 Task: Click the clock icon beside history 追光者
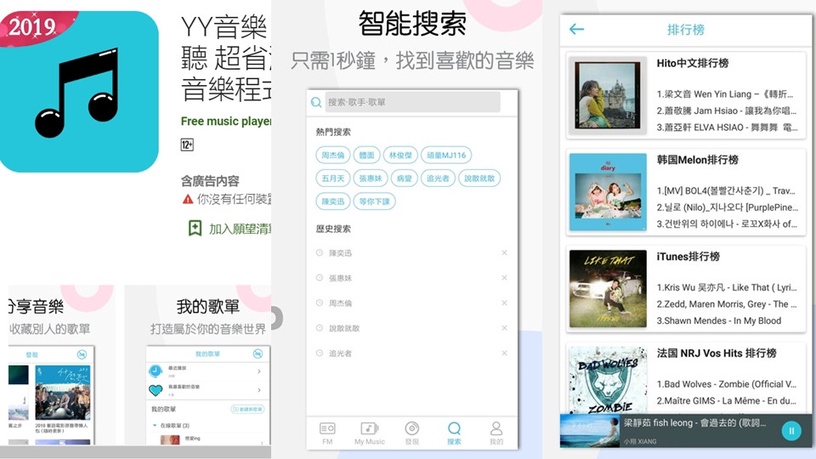(x=320, y=352)
